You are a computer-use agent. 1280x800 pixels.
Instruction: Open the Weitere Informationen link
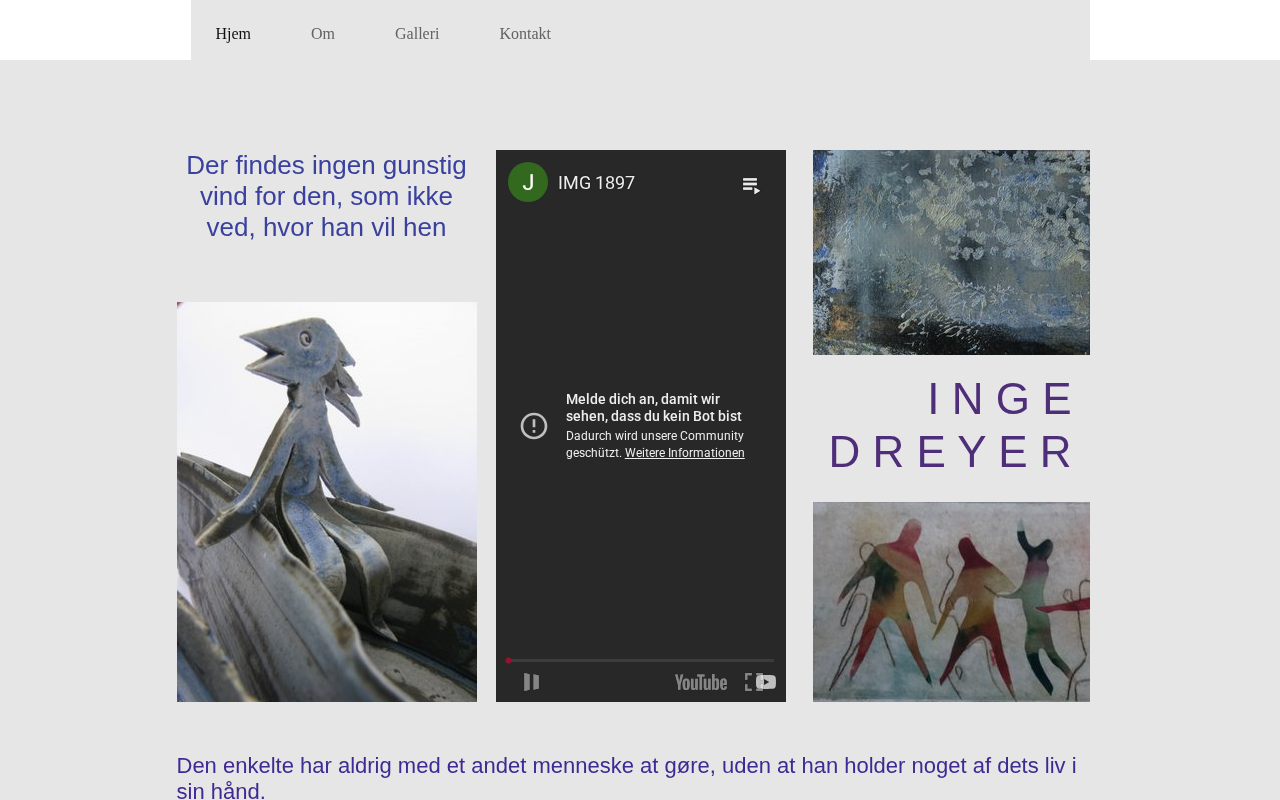(x=684, y=453)
